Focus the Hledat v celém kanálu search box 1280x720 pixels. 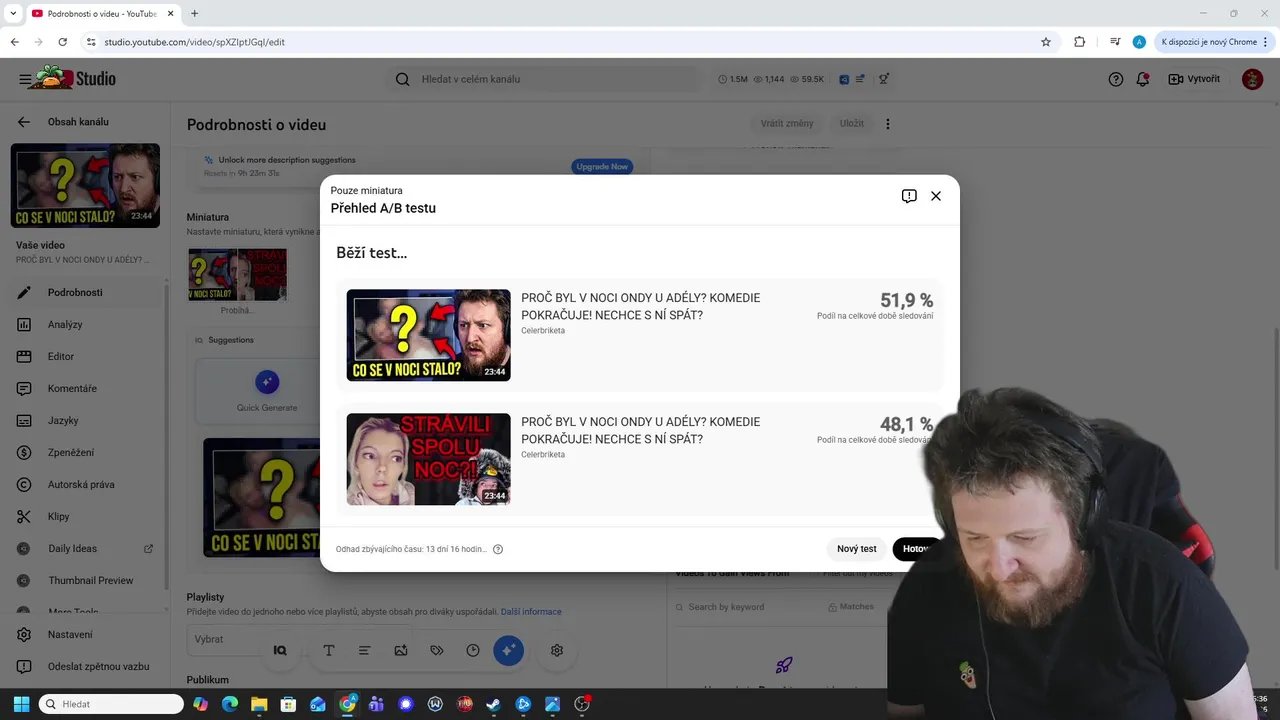(545, 79)
